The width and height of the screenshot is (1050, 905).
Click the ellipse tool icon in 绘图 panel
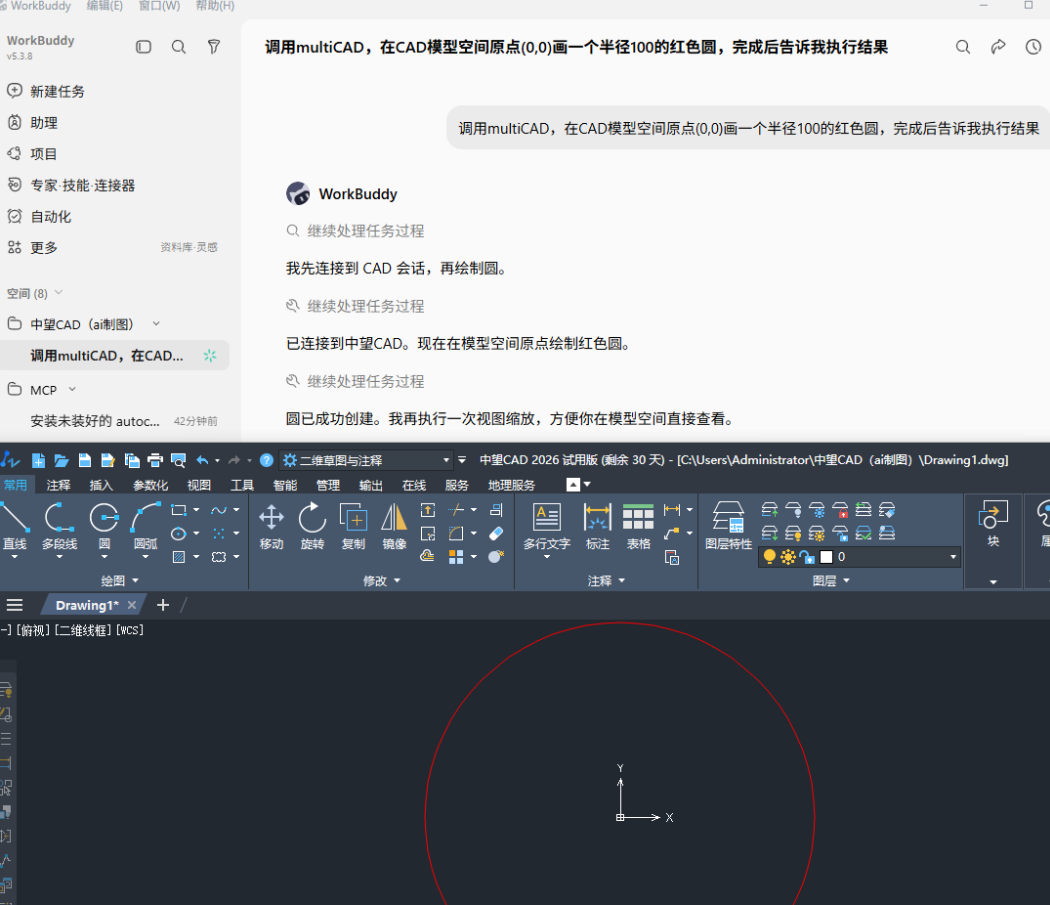[x=179, y=533]
